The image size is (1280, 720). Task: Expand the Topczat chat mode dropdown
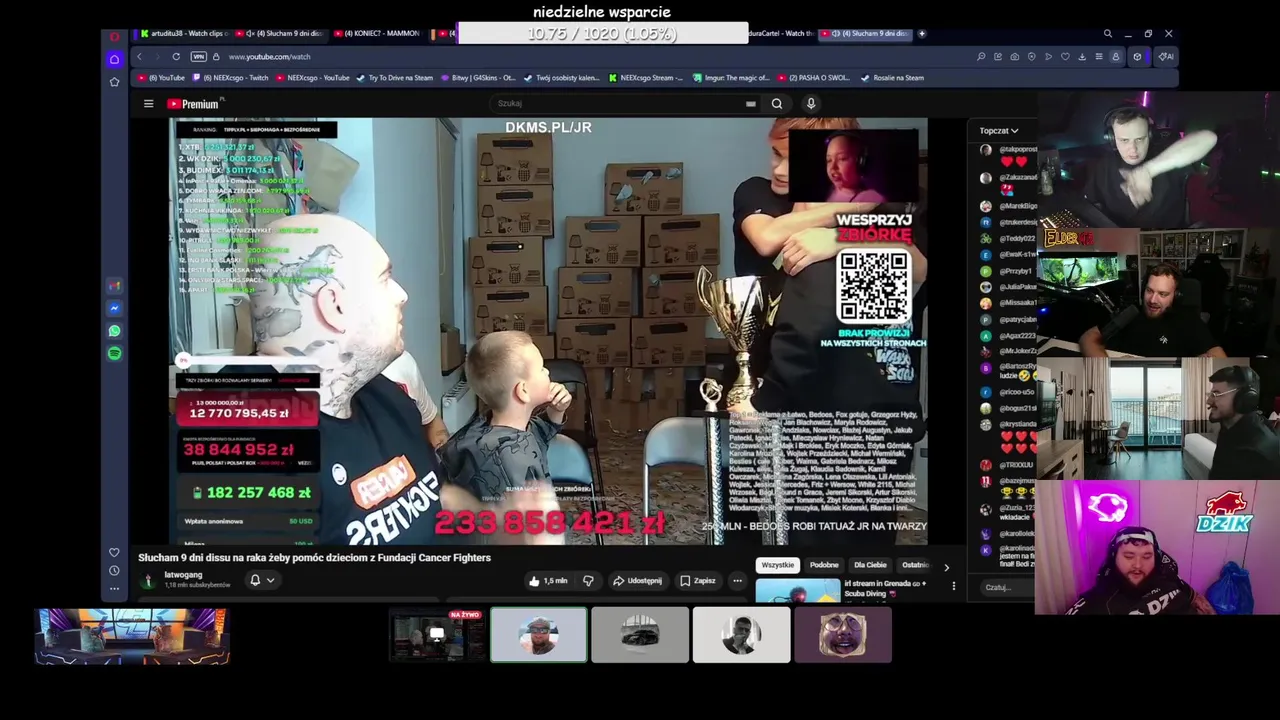[x=998, y=131]
